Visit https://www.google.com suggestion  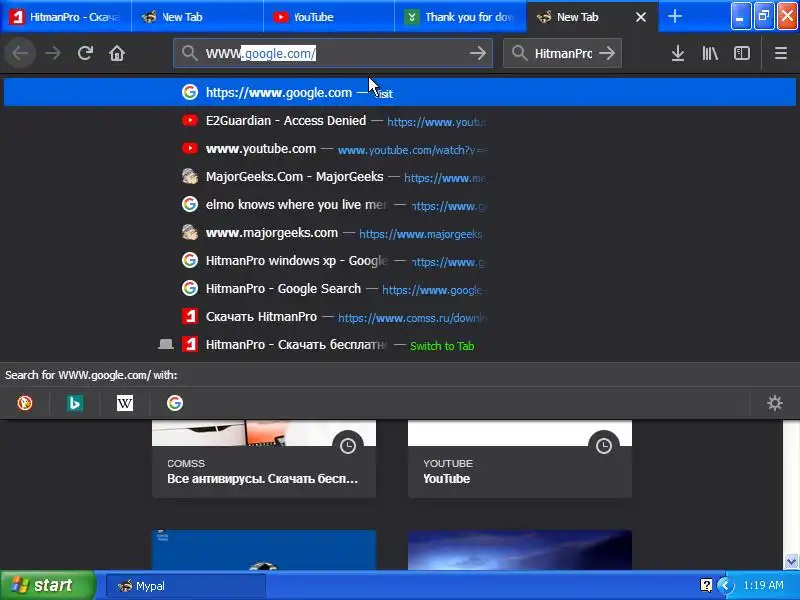(400, 92)
